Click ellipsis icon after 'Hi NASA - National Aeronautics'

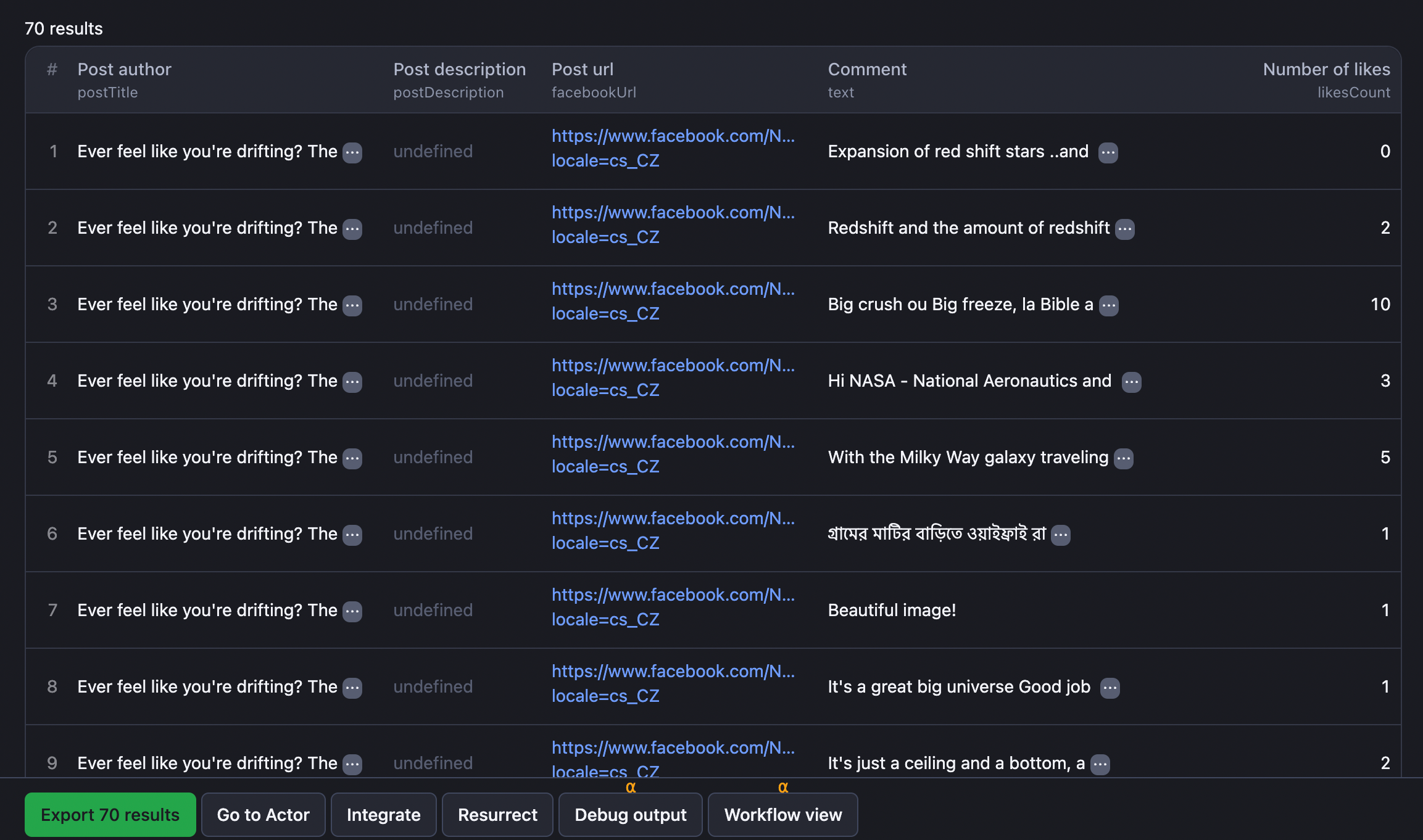click(1131, 382)
